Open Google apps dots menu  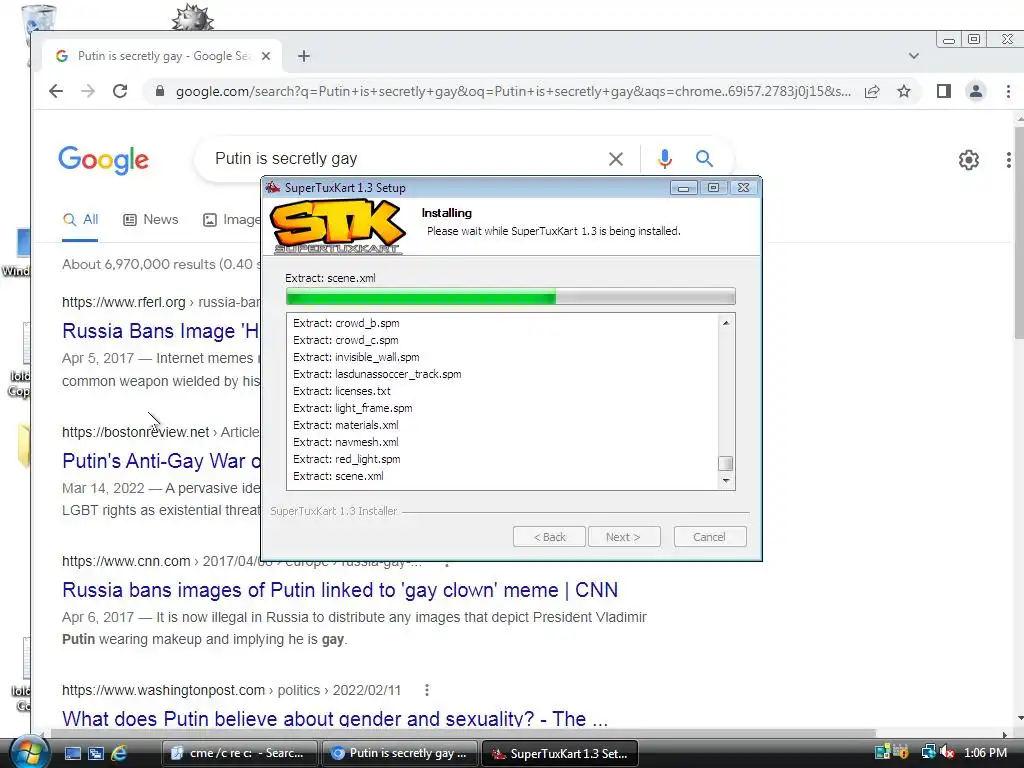pos(1009,160)
